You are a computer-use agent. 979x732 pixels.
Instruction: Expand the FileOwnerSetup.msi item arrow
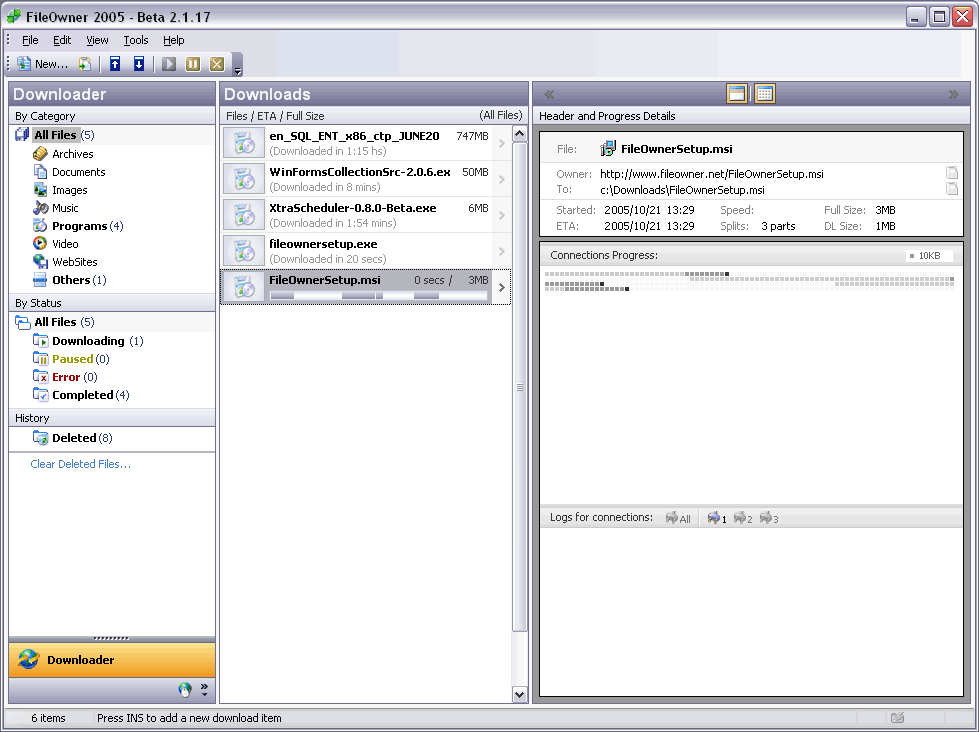point(501,288)
